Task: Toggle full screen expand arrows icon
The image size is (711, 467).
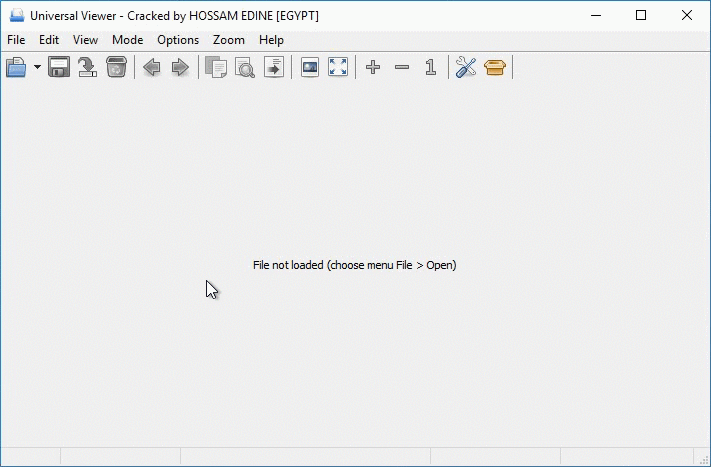Action: (x=338, y=67)
